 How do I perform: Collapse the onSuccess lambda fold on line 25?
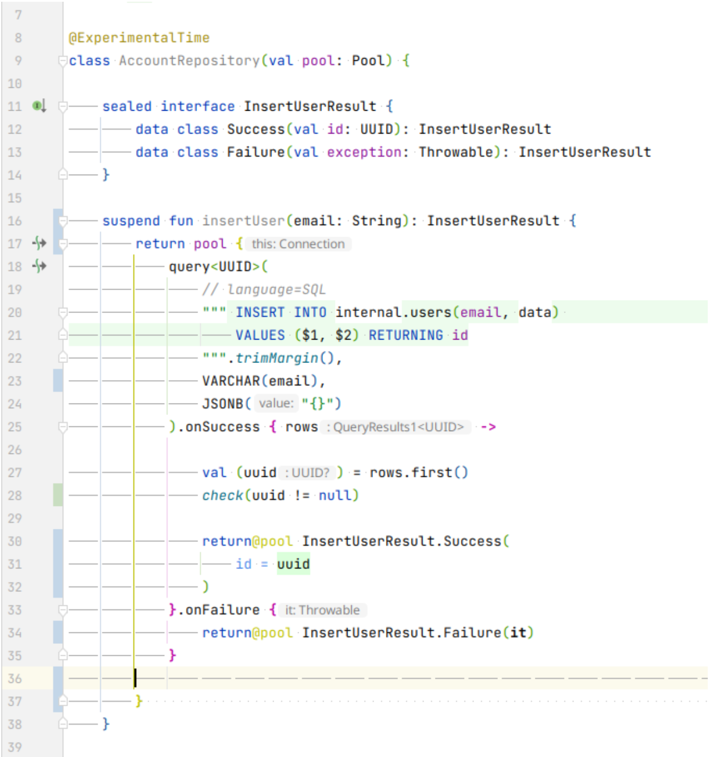[63, 426]
